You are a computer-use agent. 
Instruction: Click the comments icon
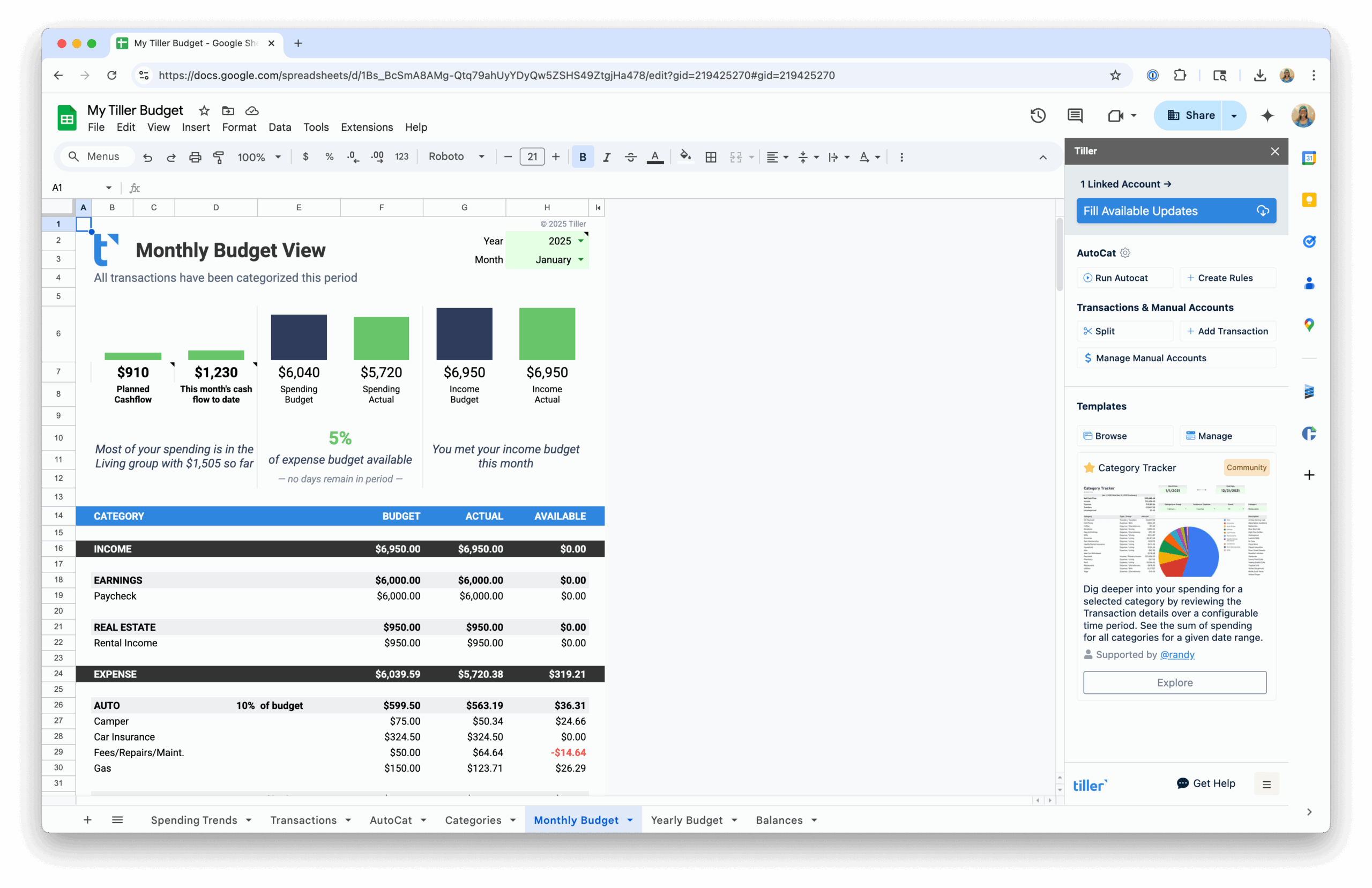[1075, 115]
